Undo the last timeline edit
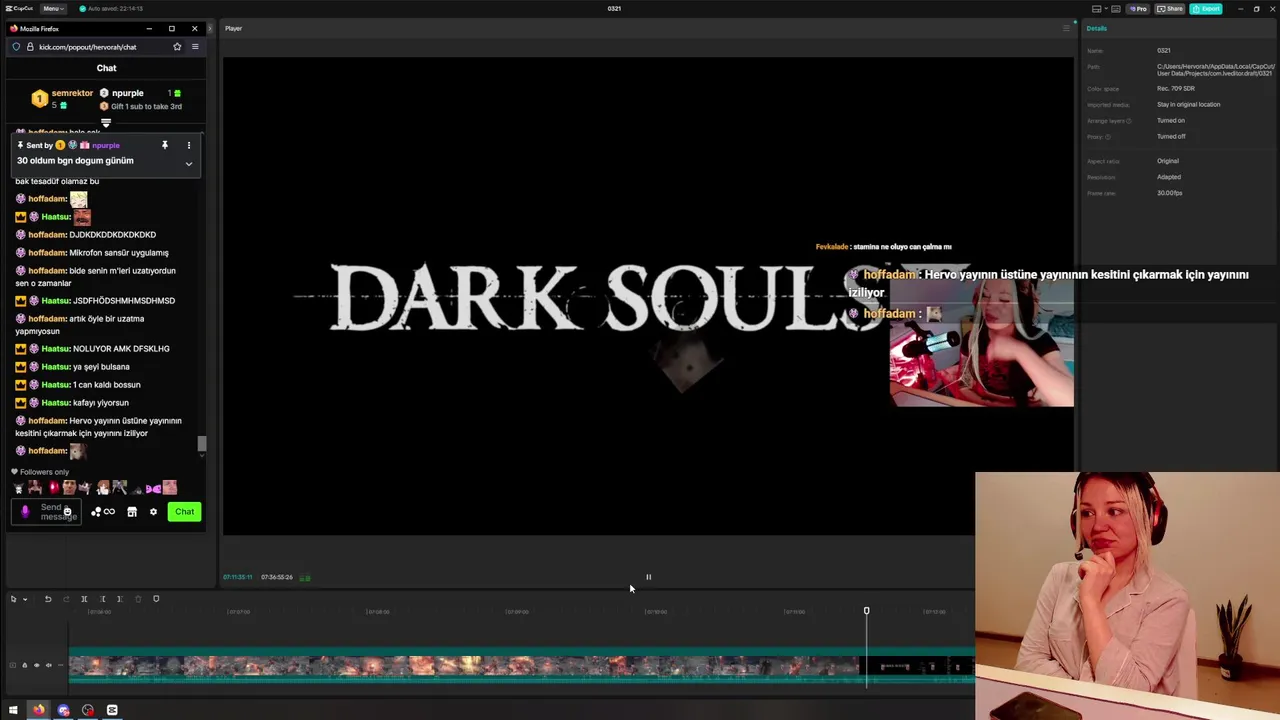The height and width of the screenshot is (720, 1280). pos(47,599)
